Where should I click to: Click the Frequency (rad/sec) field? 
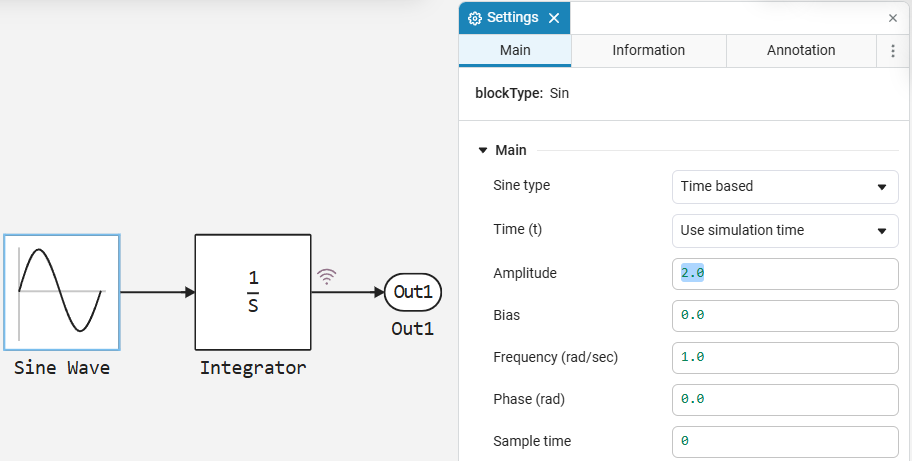click(x=785, y=358)
